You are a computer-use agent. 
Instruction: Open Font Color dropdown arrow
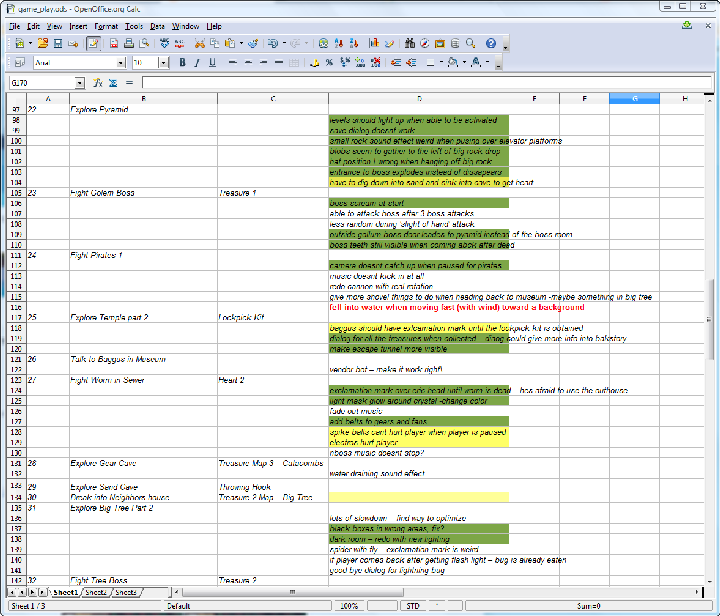(487, 62)
